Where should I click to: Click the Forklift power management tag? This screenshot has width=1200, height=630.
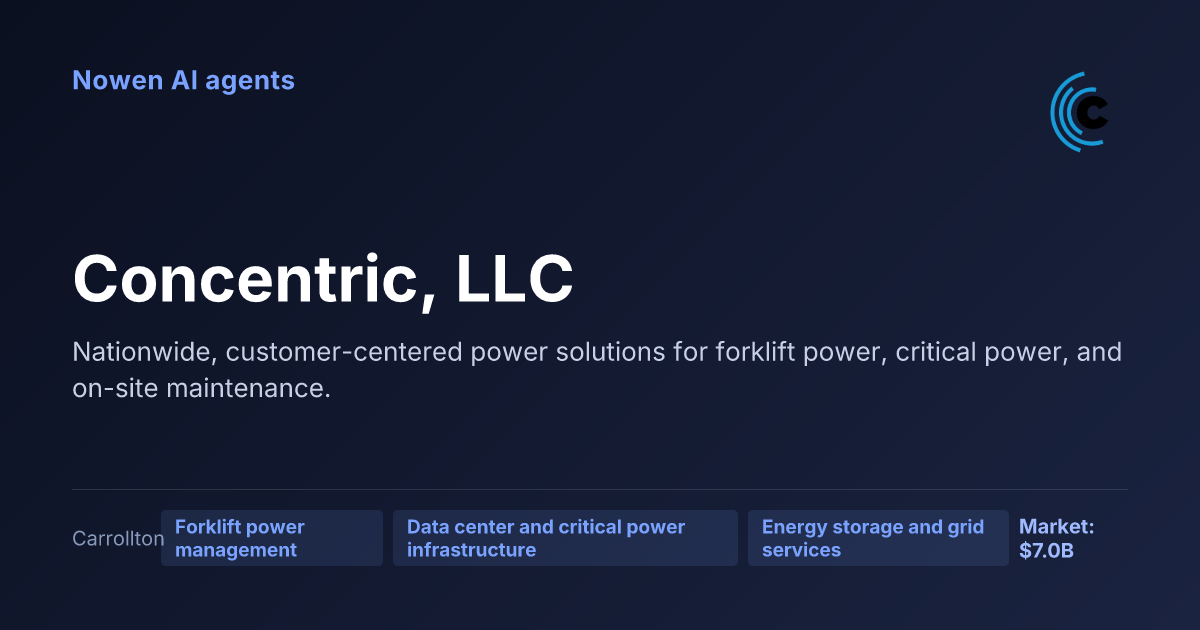(272, 538)
